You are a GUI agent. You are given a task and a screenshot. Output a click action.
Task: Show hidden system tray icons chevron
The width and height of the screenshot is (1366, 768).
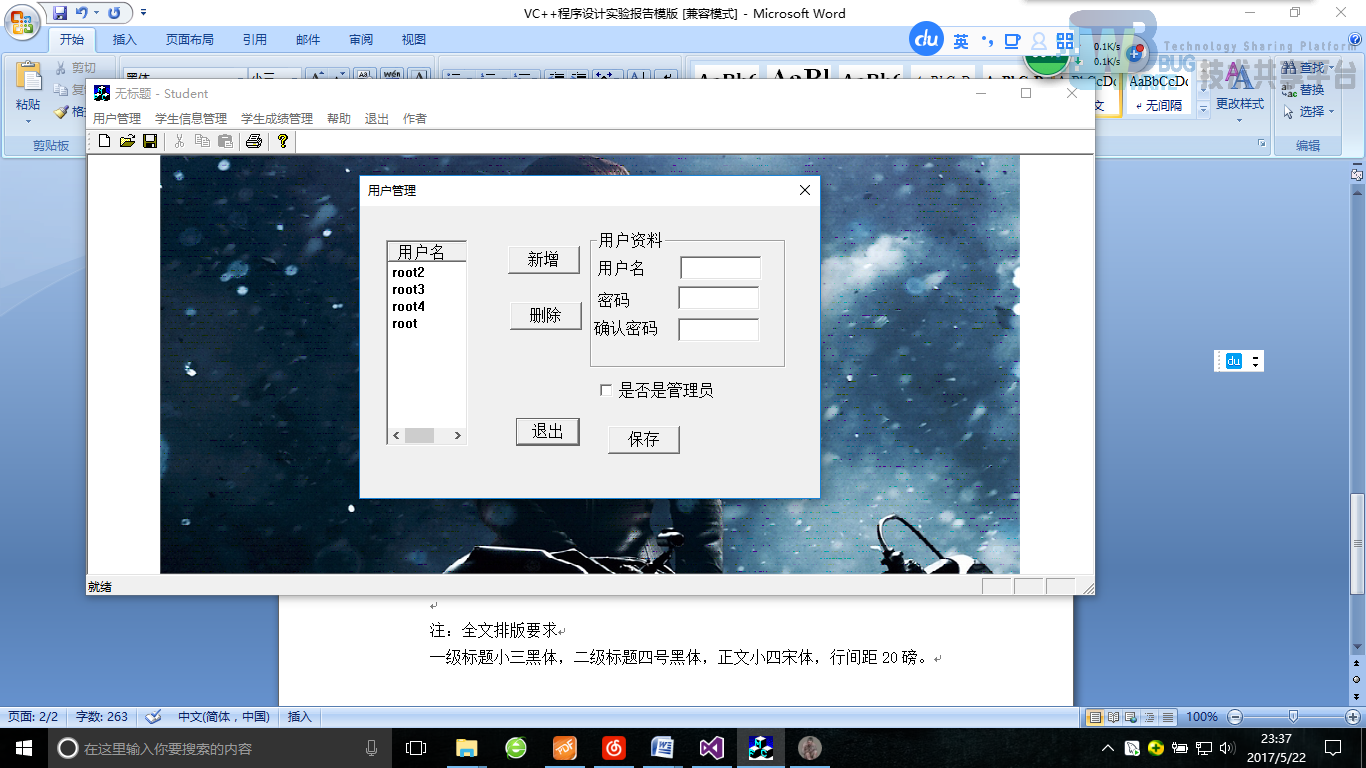[1108, 747]
